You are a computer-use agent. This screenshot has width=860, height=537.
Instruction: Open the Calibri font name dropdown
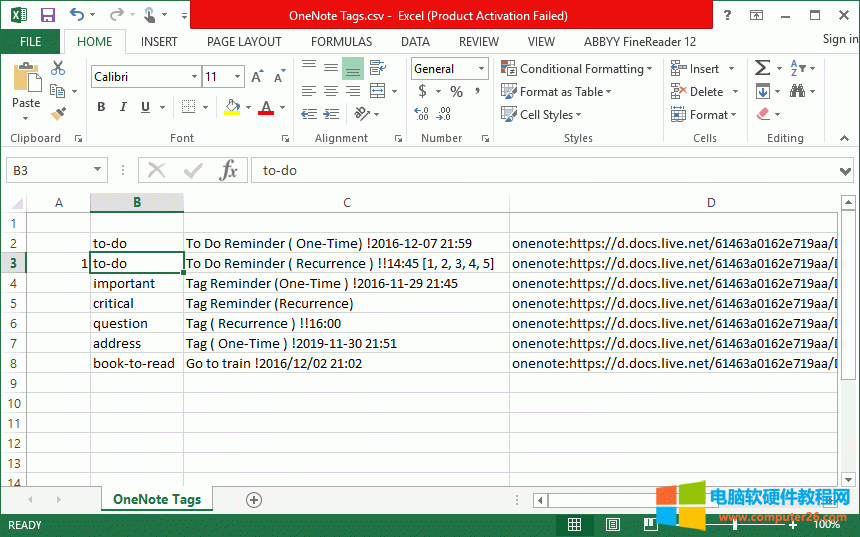point(194,77)
